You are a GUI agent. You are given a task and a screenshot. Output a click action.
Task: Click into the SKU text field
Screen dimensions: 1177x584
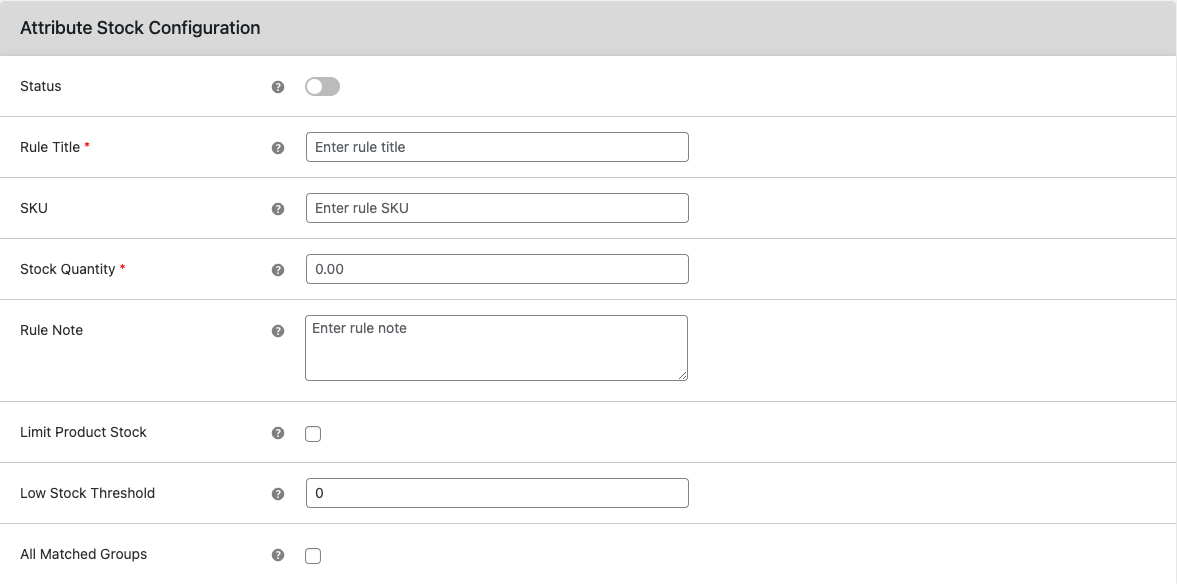click(x=497, y=208)
